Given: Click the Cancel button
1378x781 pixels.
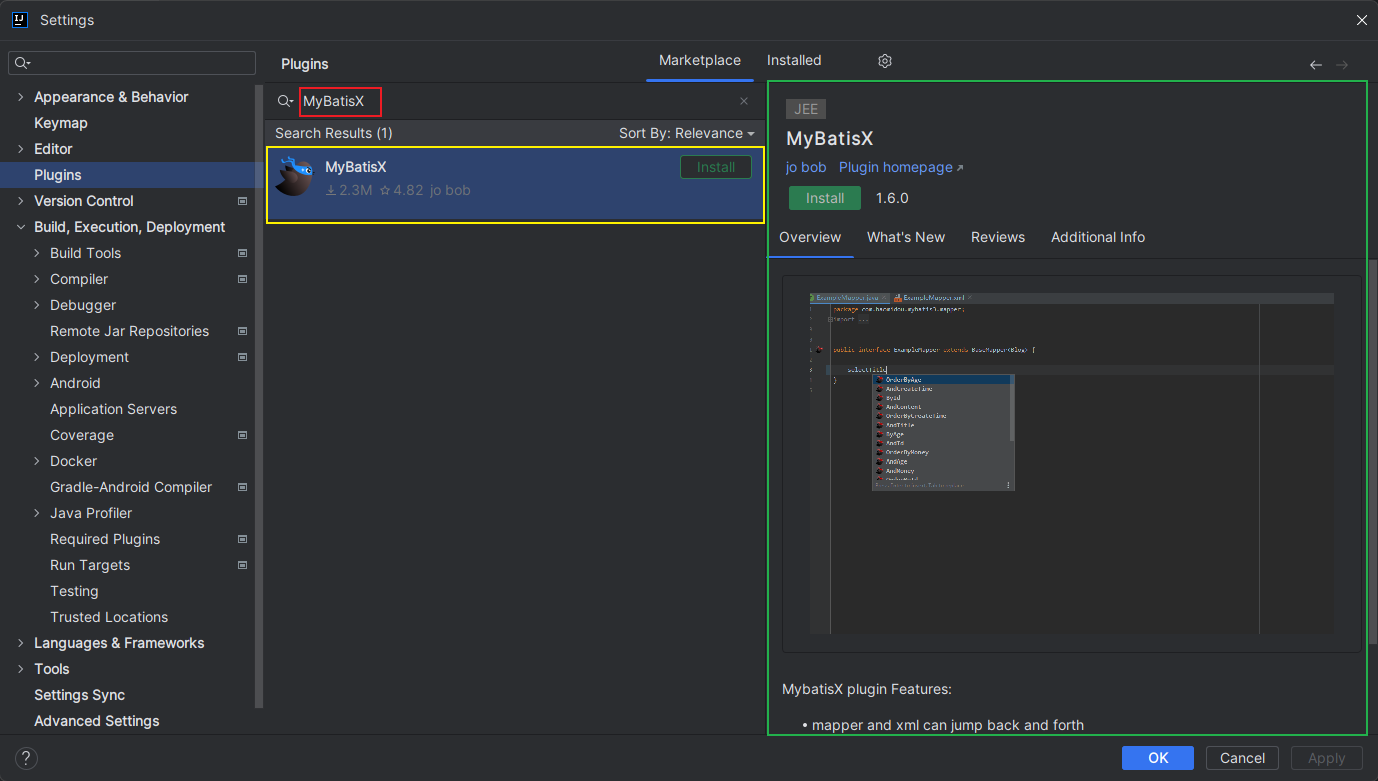Looking at the screenshot, I should 1243,758.
